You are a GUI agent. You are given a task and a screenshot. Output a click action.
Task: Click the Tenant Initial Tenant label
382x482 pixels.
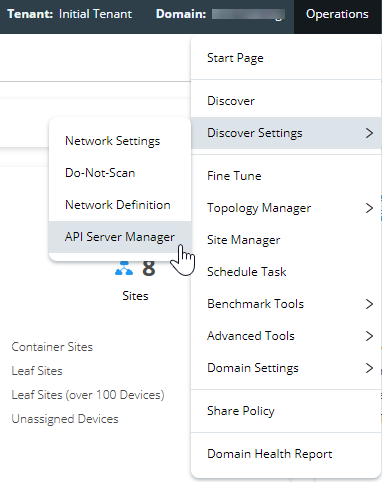tap(70, 14)
